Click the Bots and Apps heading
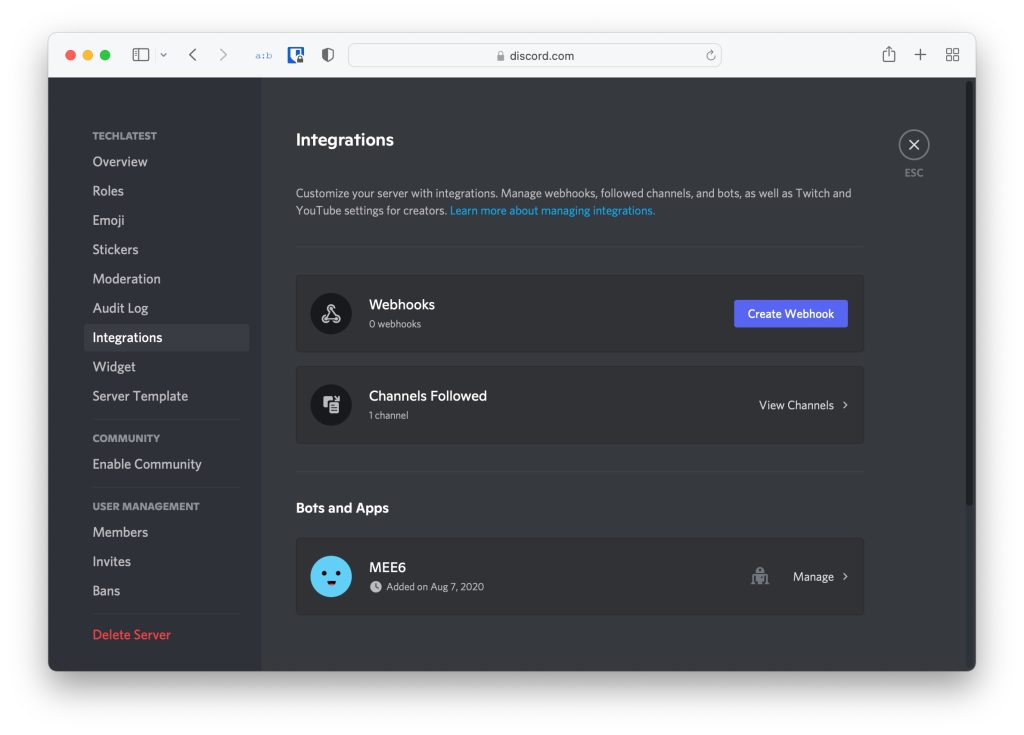Screen dimensions: 1024x735 click(x=342, y=508)
